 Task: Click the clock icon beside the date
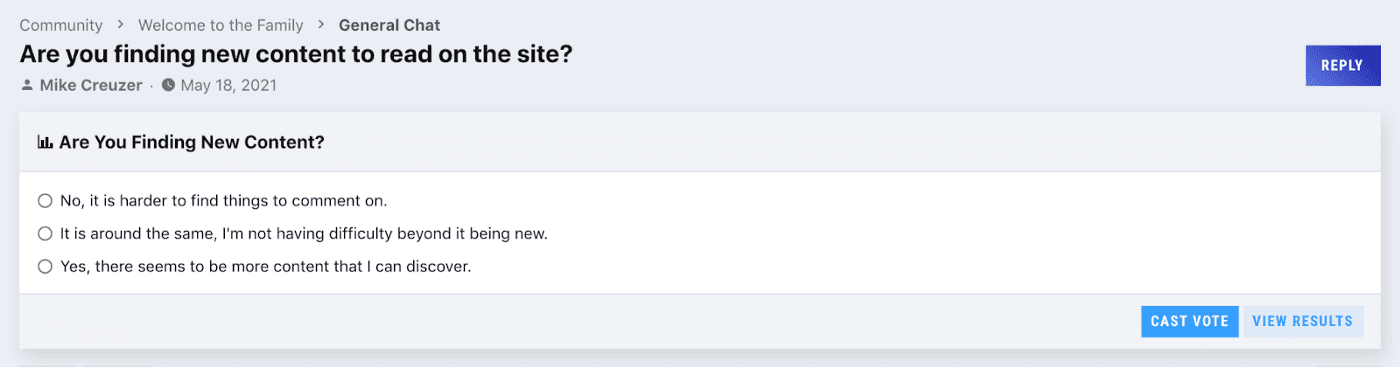pyautogui.click(x=168, y=86)
